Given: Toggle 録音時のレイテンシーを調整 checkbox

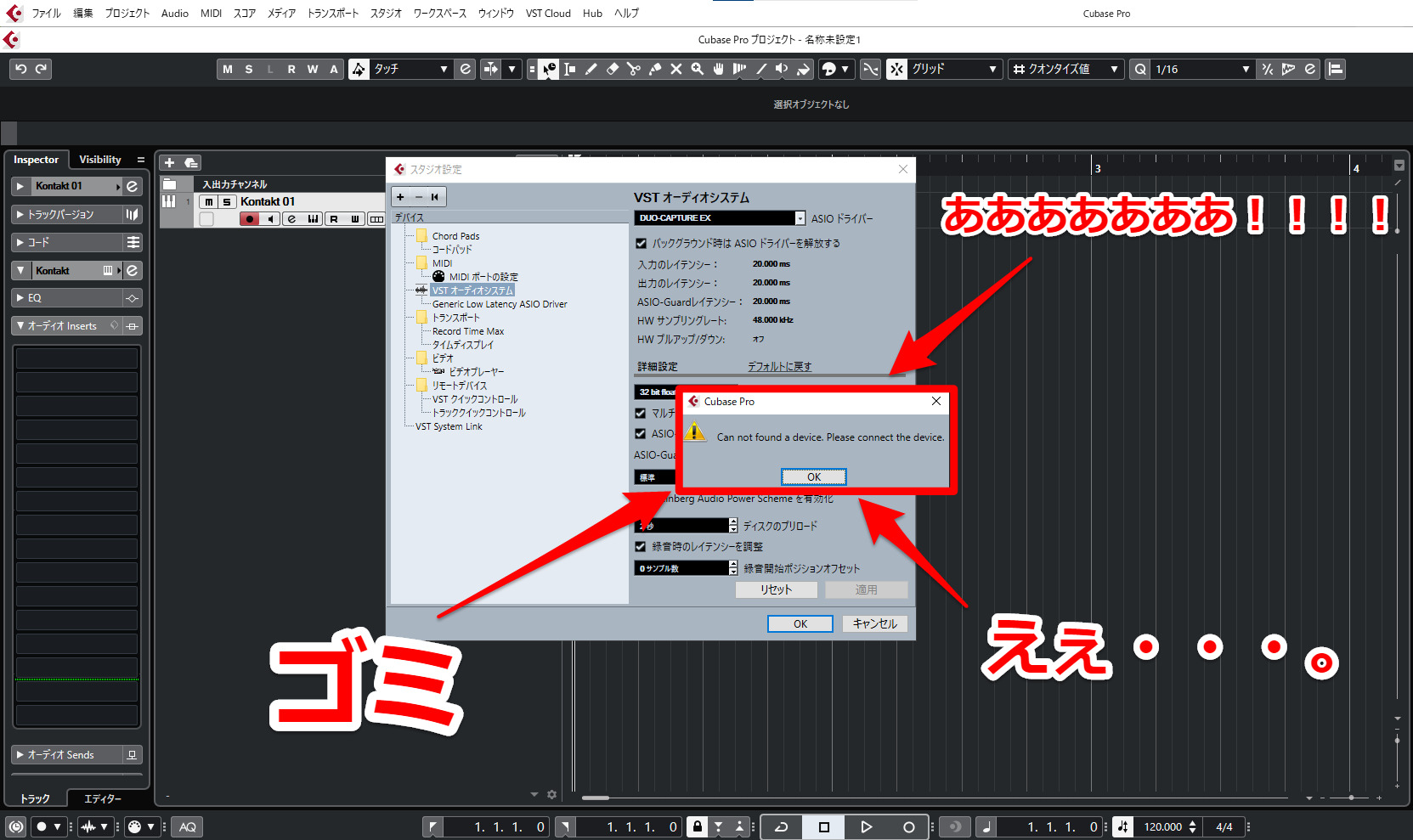Looking at the screenshot, I should pyautogui.click(x=642, y=547).
